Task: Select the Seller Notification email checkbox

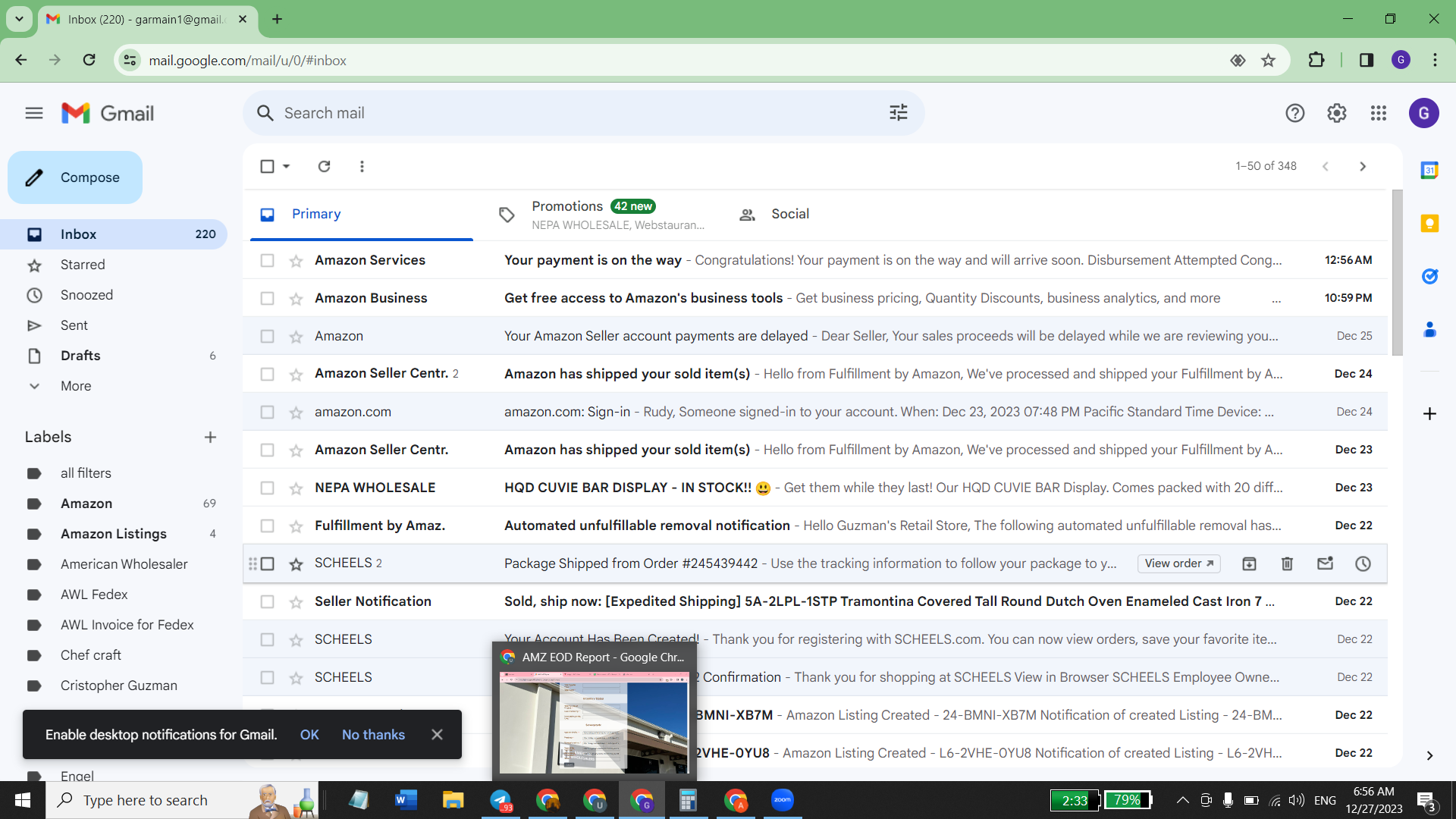Action: [267, 601]
